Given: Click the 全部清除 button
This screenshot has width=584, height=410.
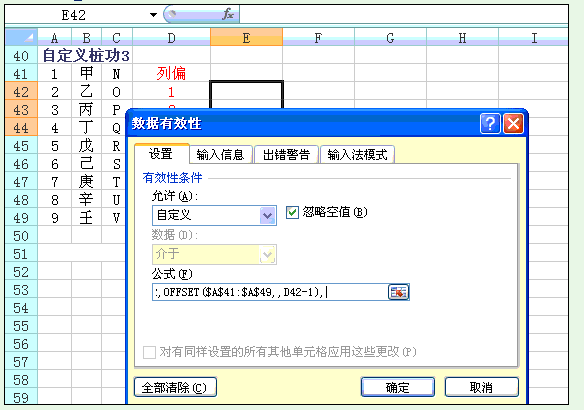Looking at the screenshot, I should click(175, 387).
